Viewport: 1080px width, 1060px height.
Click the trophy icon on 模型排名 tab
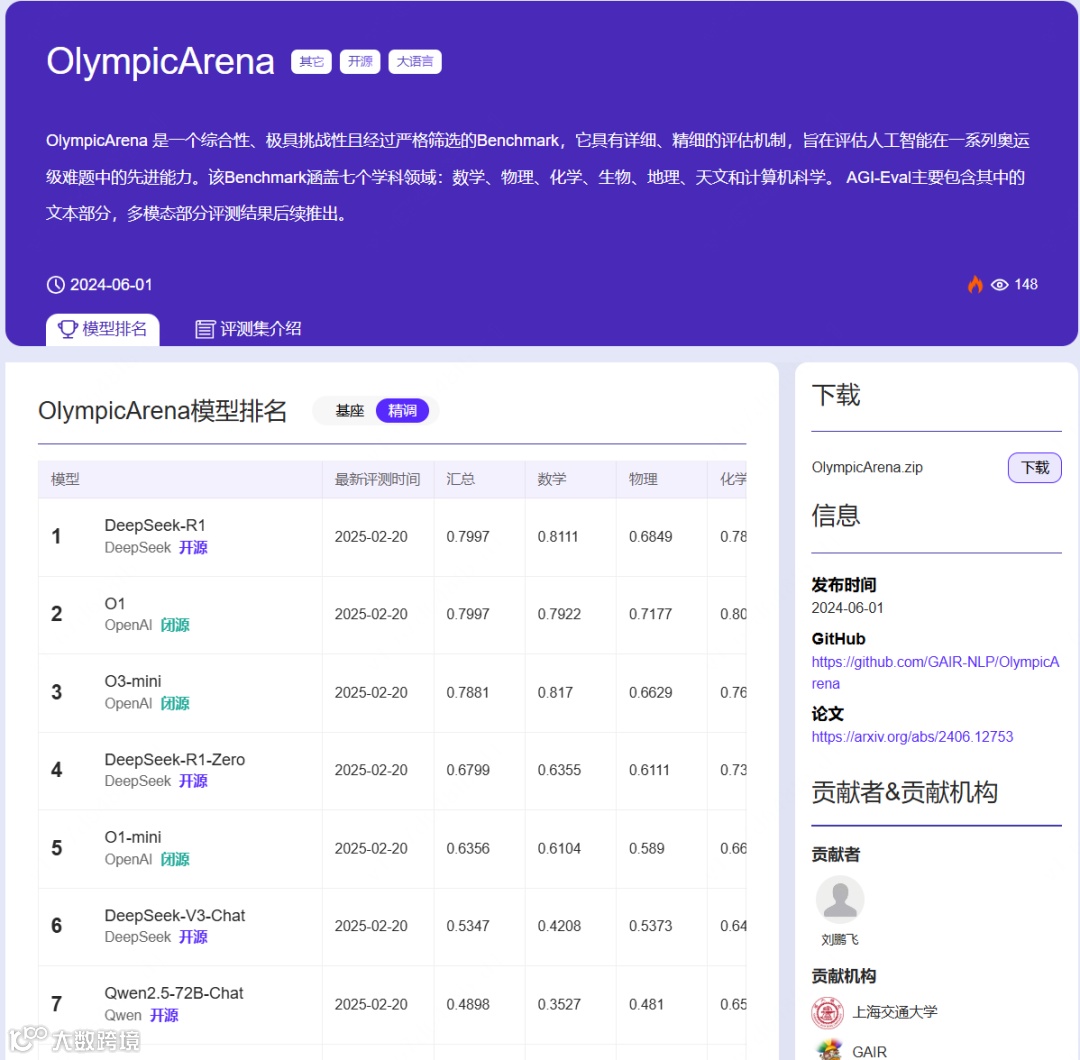click(x=68, y=329)
